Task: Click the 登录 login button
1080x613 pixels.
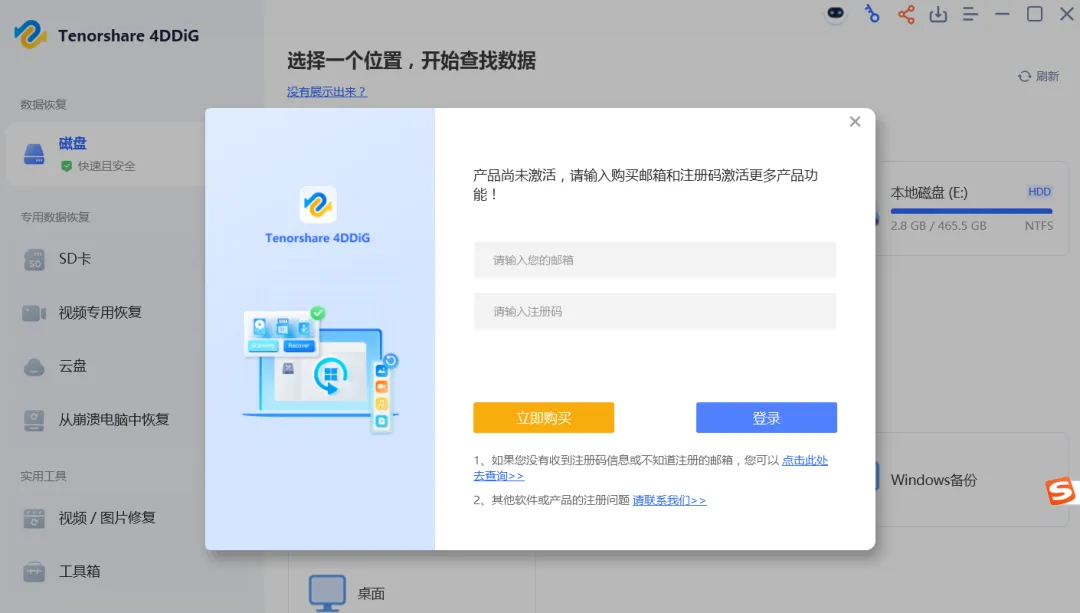Action: [766, 417]
